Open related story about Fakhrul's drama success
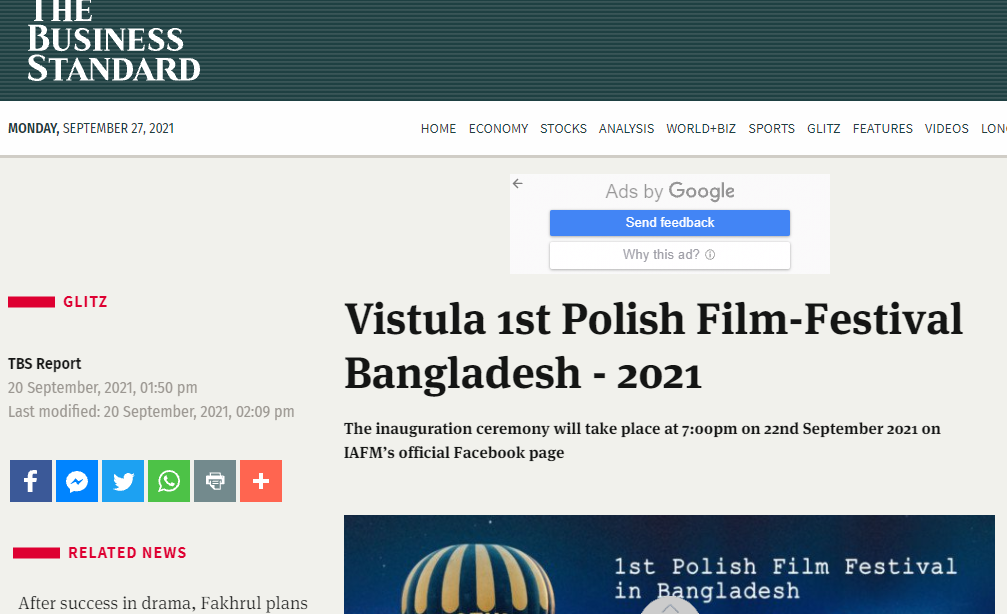 [x=163, y=603]
